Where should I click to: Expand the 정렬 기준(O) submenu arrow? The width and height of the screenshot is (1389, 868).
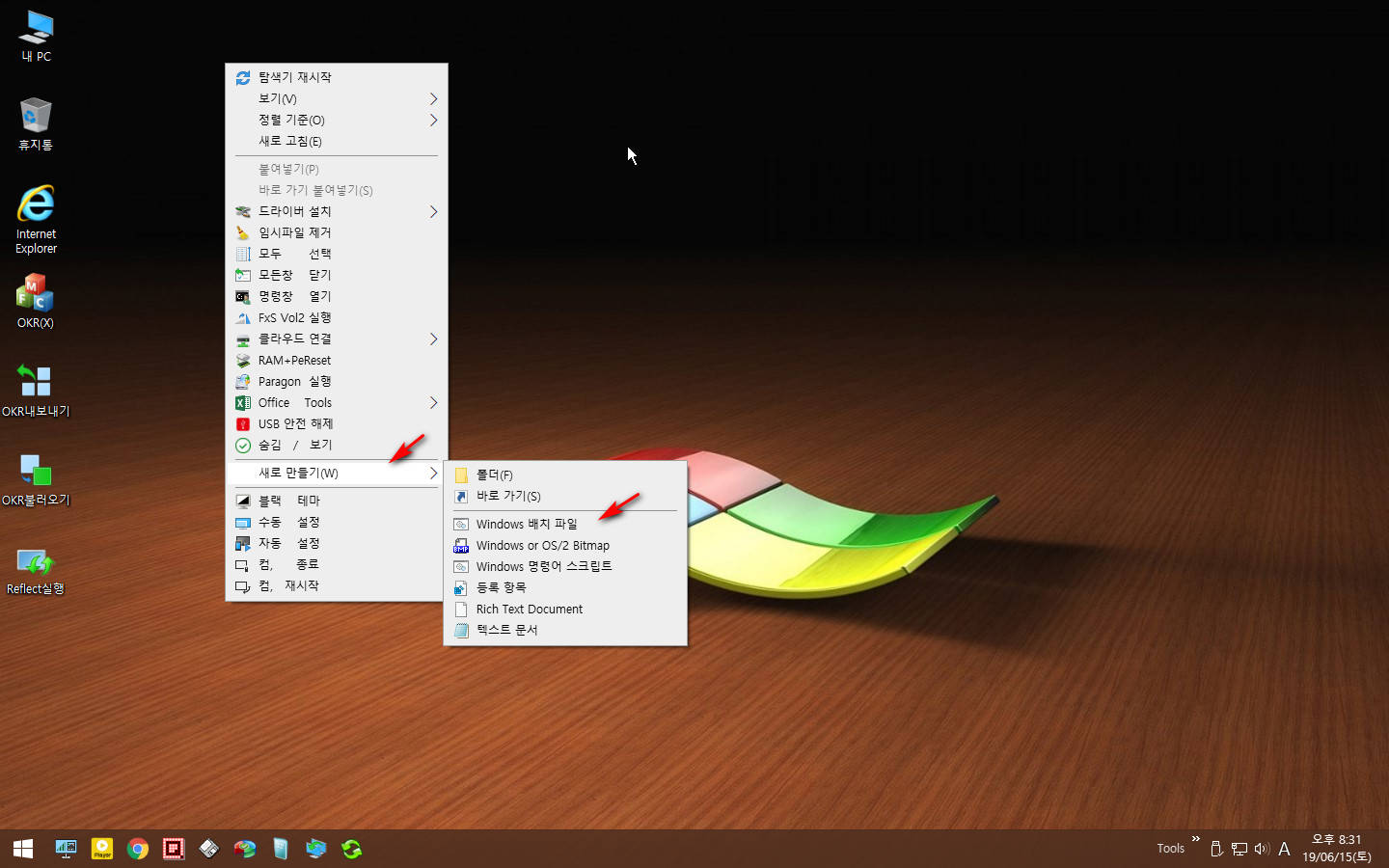433,120
